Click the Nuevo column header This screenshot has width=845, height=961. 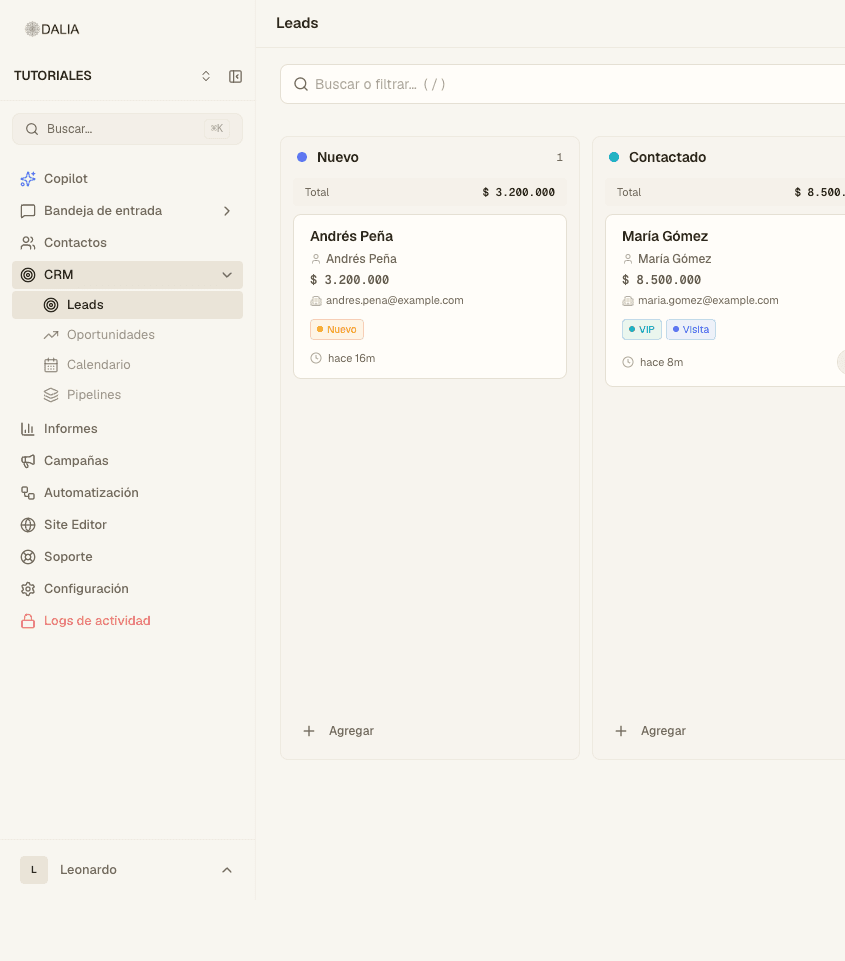[338, 158]
